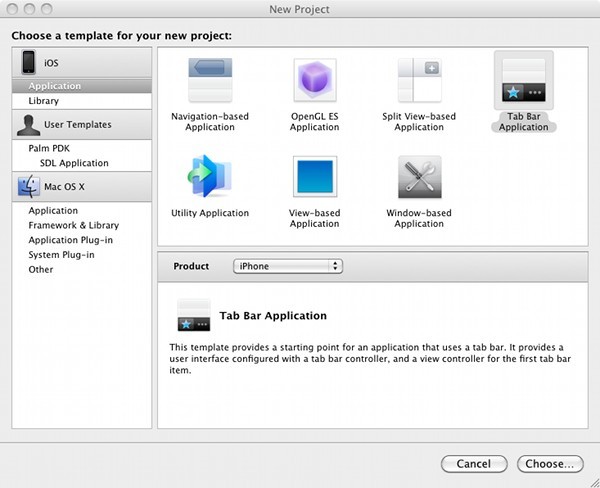Screen dimensions: 600x488
Task: Click the Product label
Action: (191, 266)
